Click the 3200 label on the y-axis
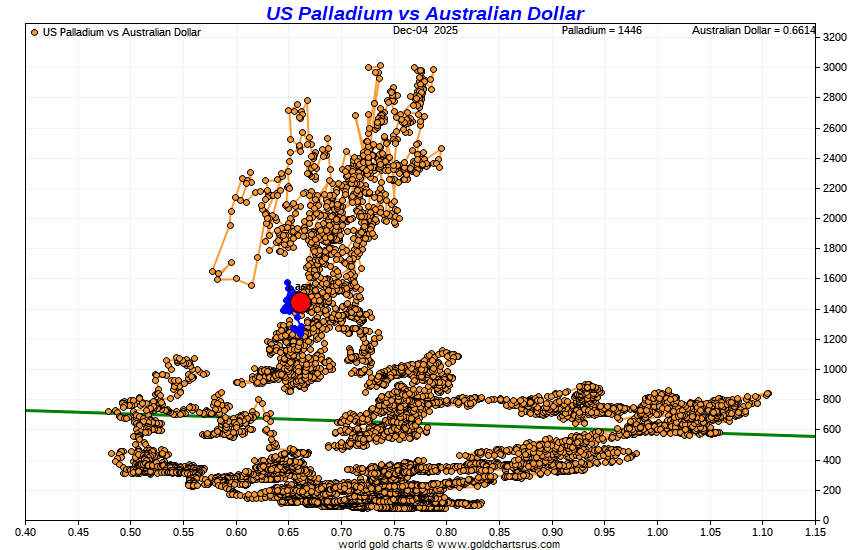The height and width of the screenshot is (550, 850). coord(835,37)
